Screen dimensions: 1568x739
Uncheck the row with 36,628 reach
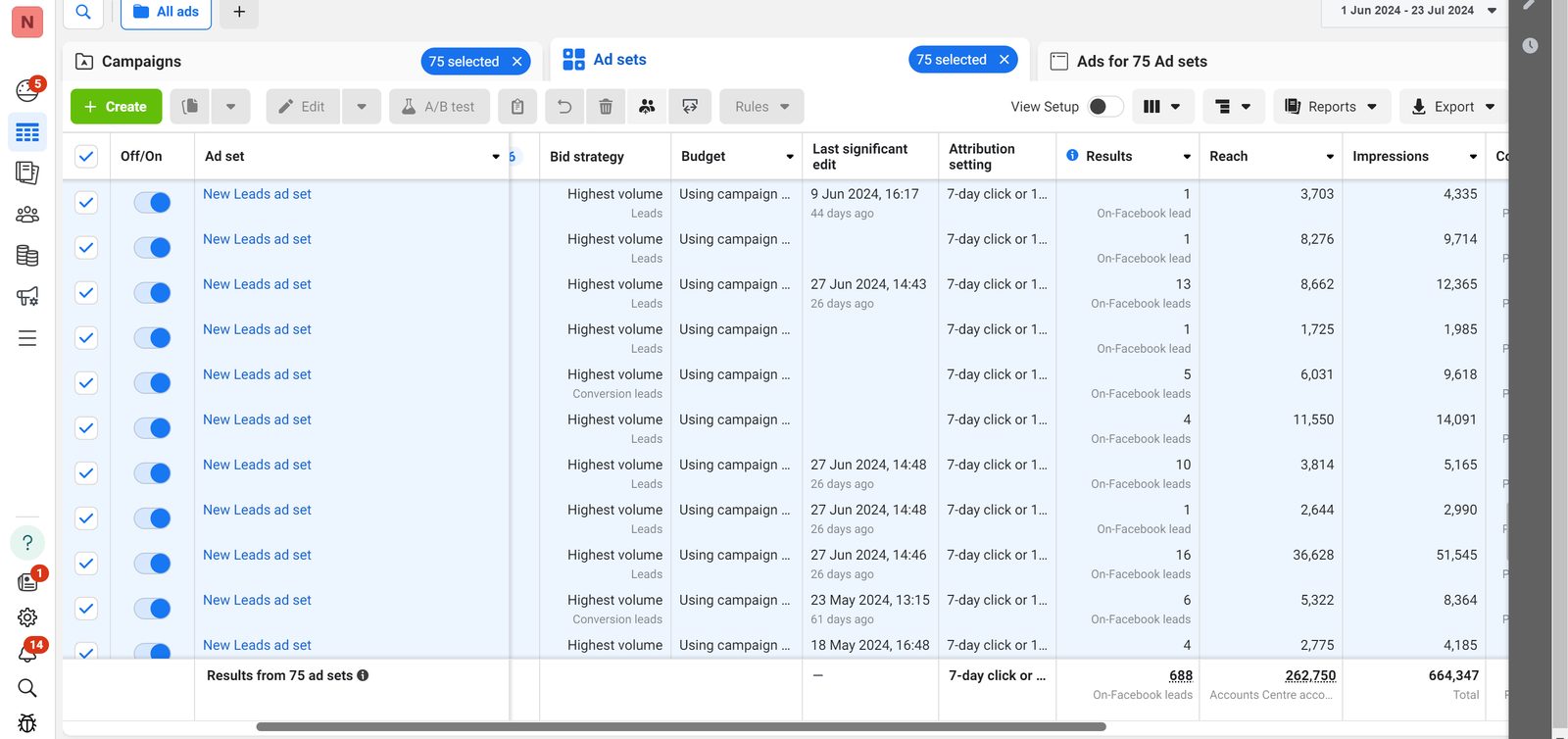(x=86, y=563)
